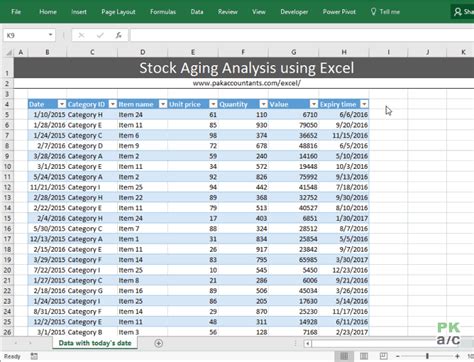Select quantity cell 826
474x362 pixels.
(x=243, y=177)
